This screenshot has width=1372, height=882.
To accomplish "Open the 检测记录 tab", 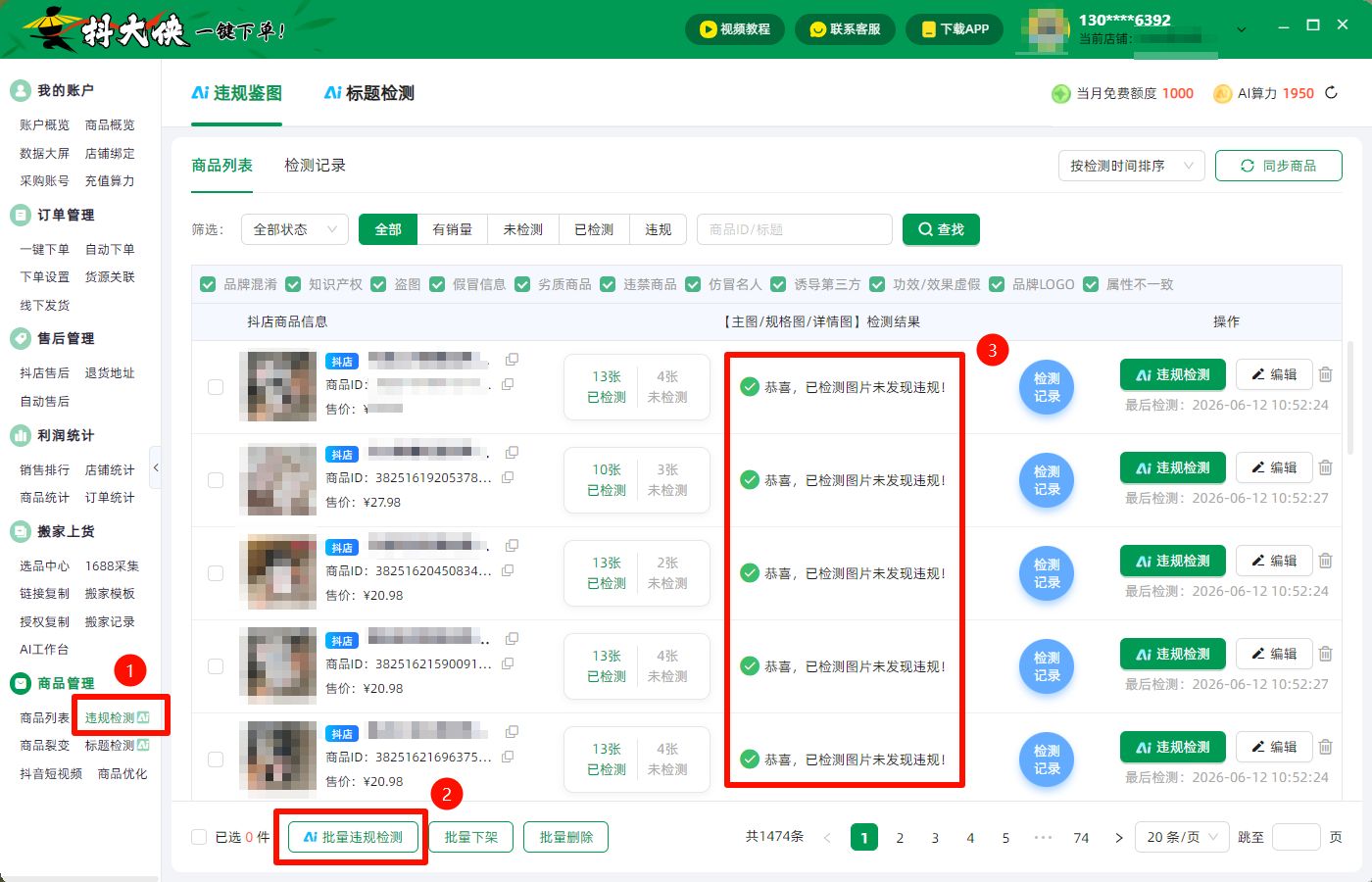I will (x=315, y=166).
